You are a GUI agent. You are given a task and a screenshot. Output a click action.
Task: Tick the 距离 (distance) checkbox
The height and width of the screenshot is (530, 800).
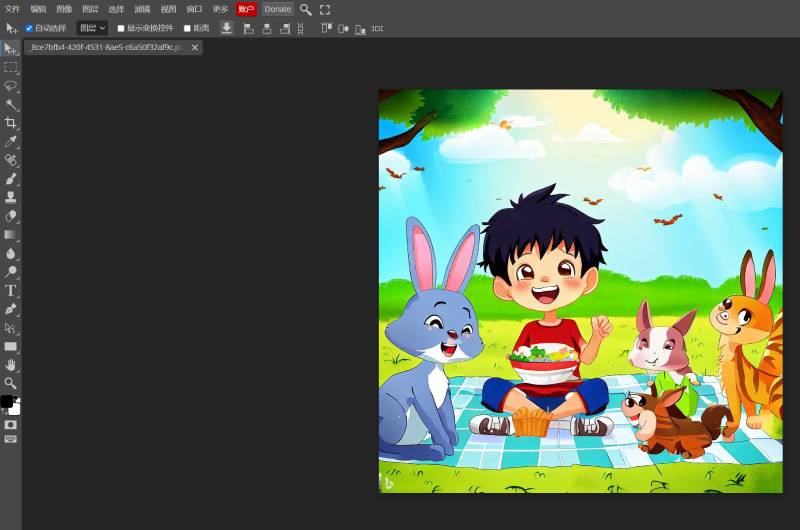click(187, 28)
